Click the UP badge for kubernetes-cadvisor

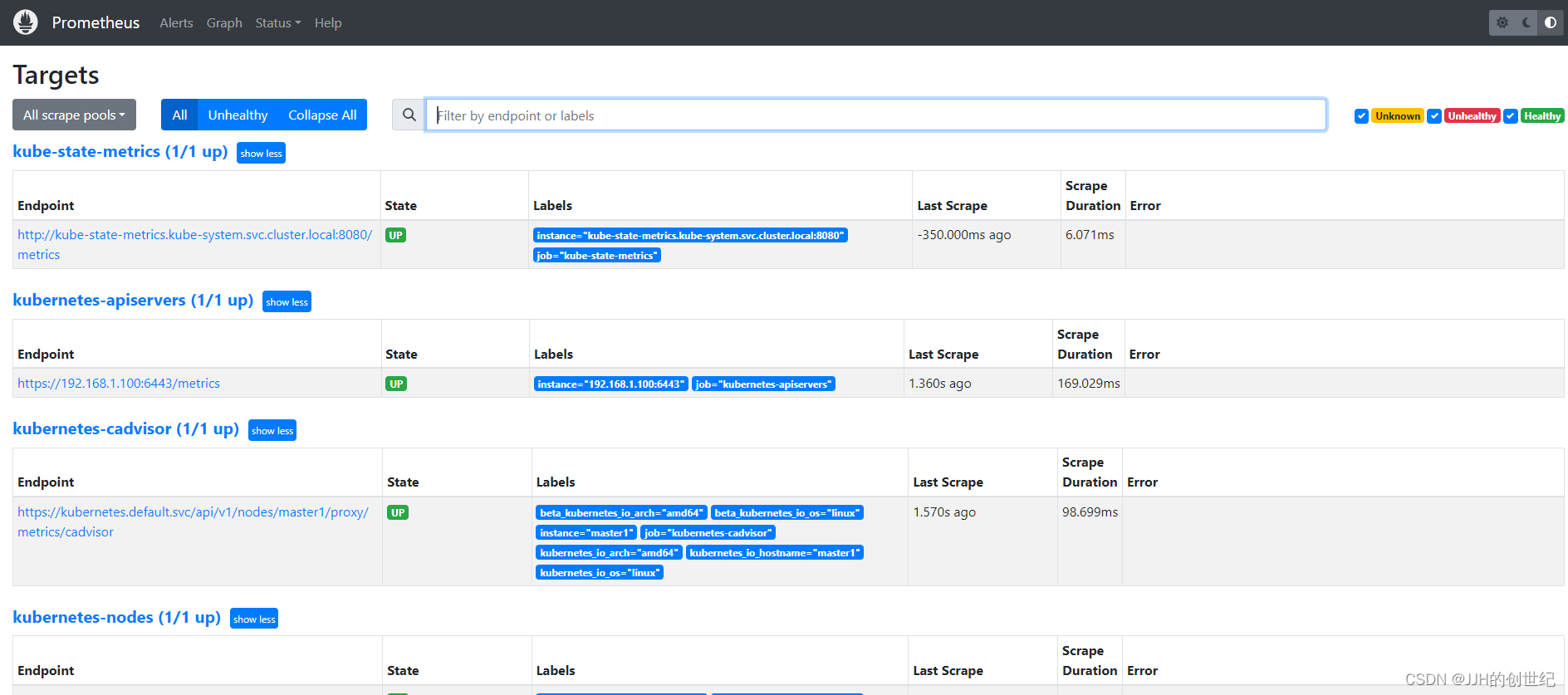398,512
